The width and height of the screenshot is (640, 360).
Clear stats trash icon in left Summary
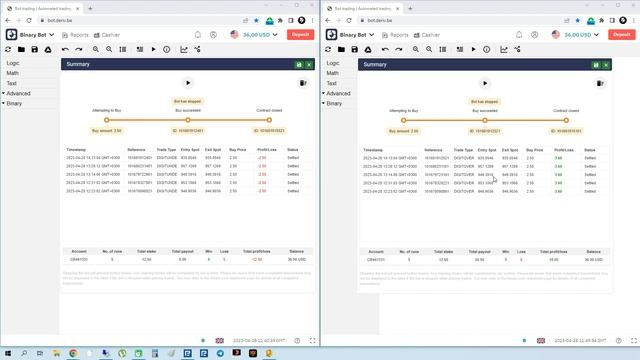303,83
